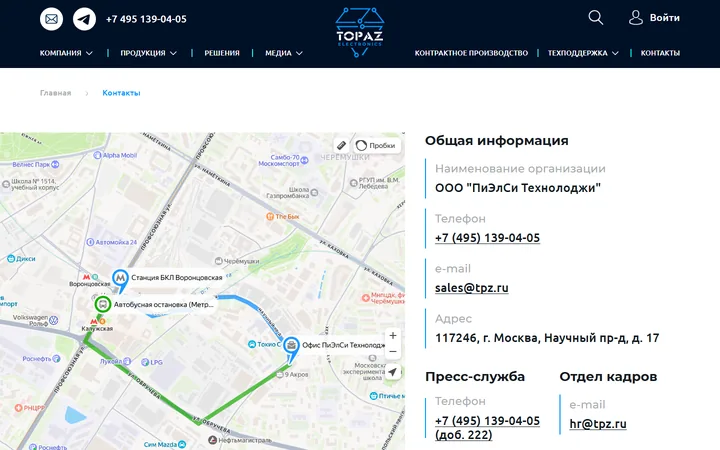Go to Главная breadcrumb link
720x450 pixels.
click(56, 93)
